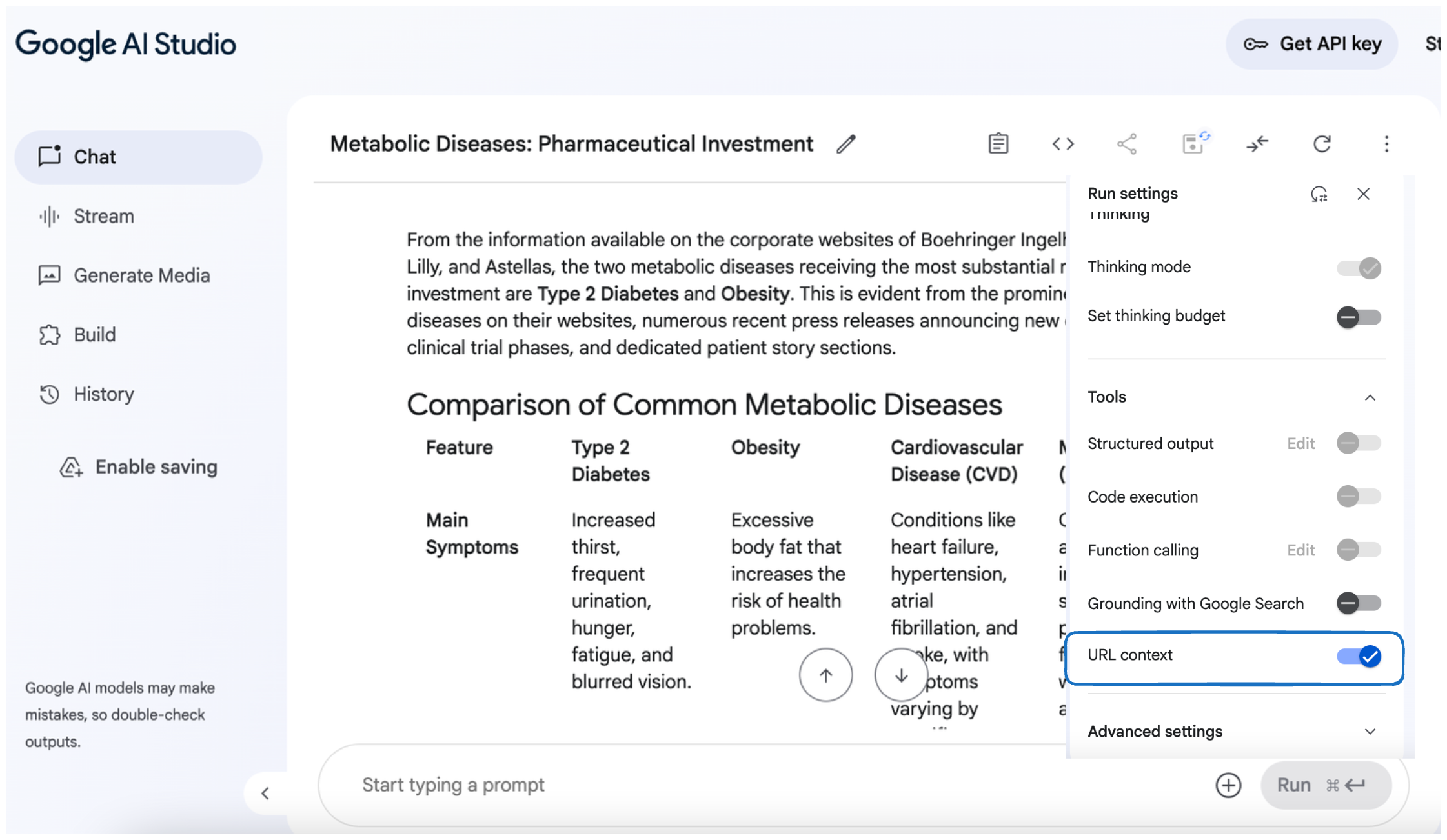Click the Get code angle-brackets icon

1063,143
